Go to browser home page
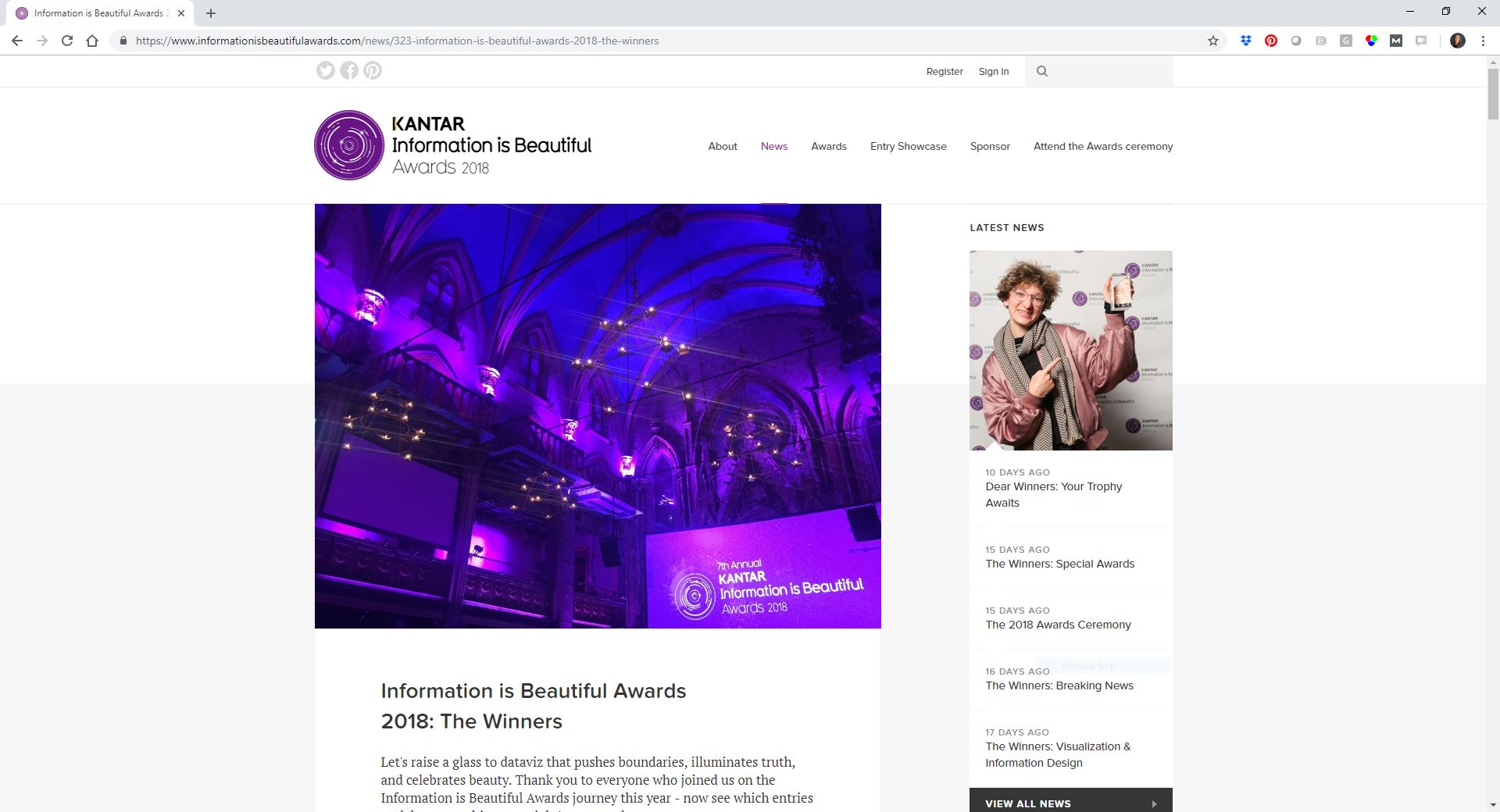 pos(94,41)
